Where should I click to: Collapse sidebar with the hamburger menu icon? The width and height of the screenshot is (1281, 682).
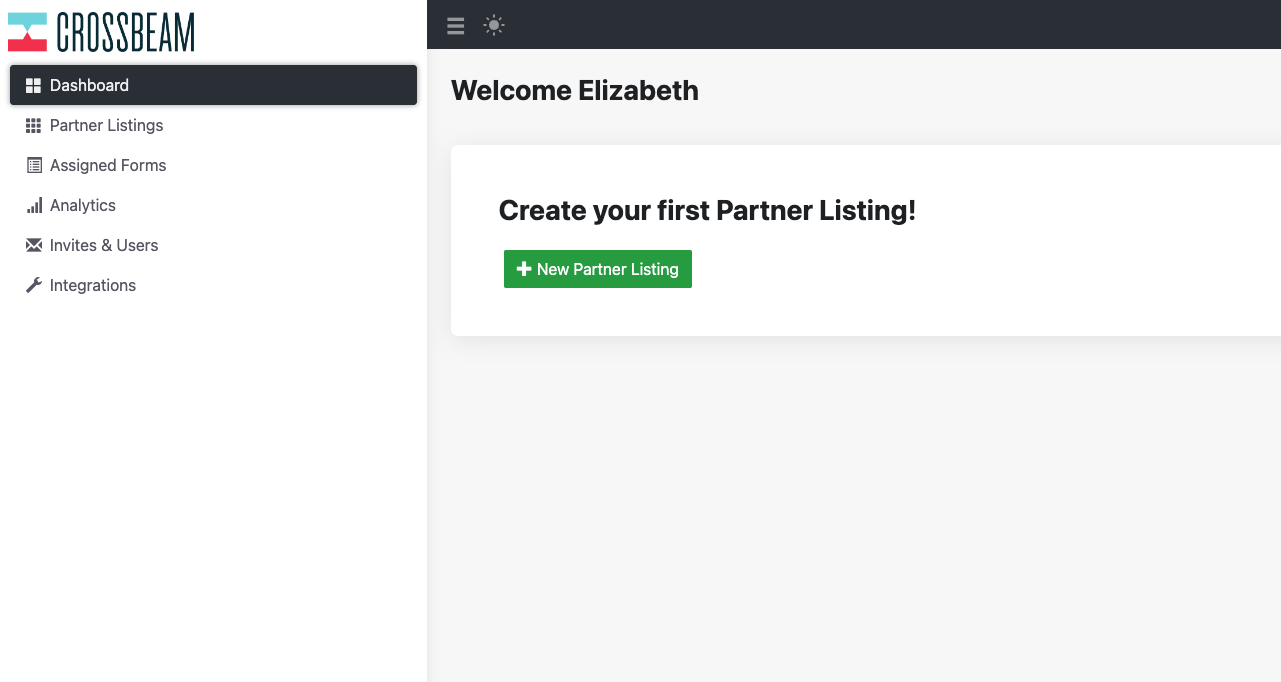(456, 26)
